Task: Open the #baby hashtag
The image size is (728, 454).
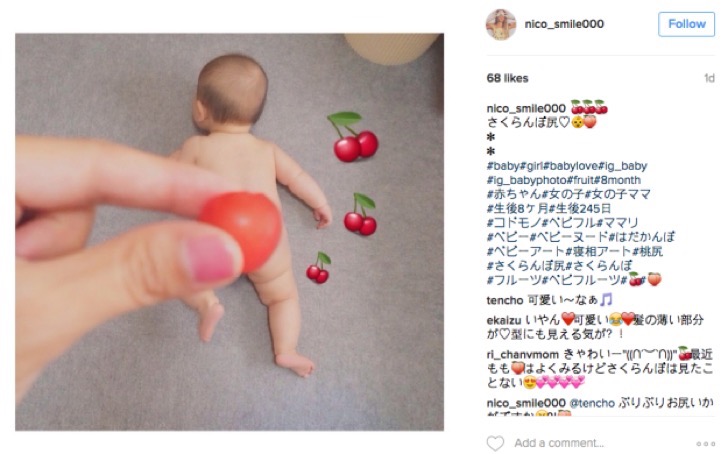Action: 503,166
